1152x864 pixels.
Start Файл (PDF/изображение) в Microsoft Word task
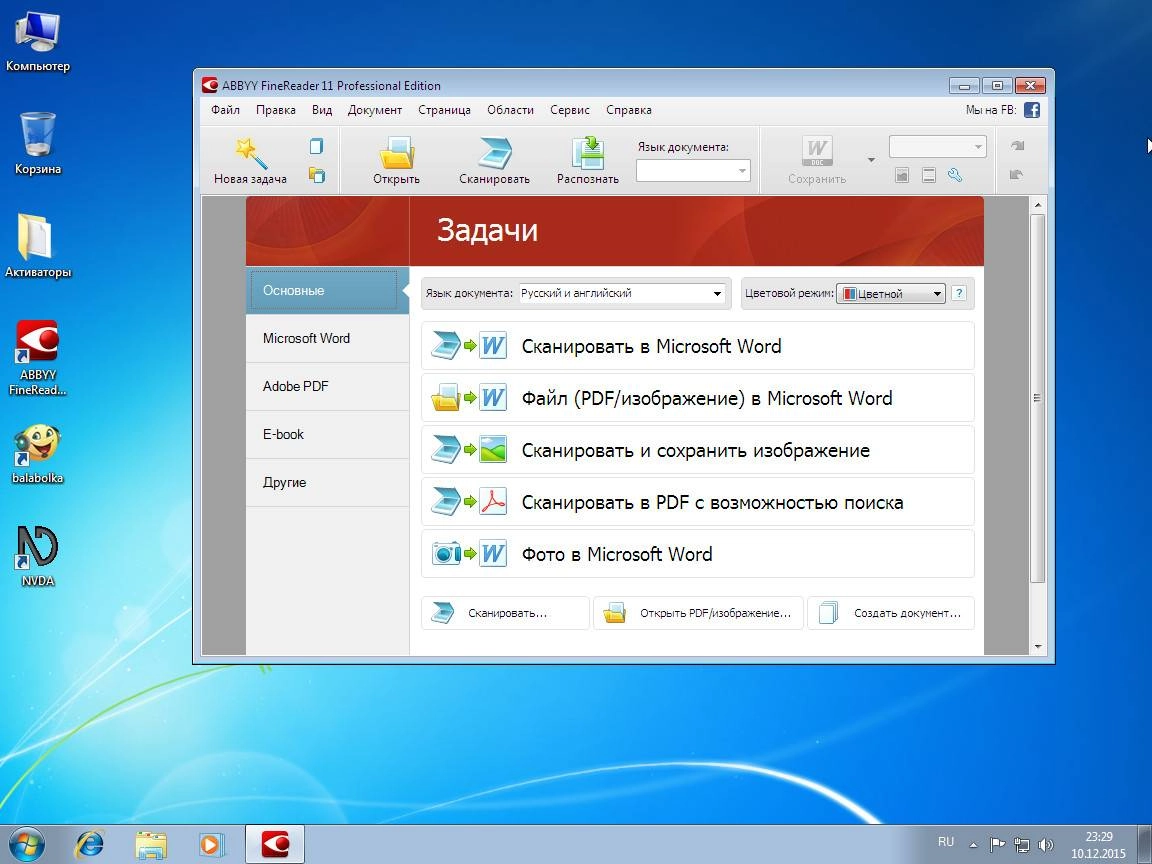pos(697,398)
